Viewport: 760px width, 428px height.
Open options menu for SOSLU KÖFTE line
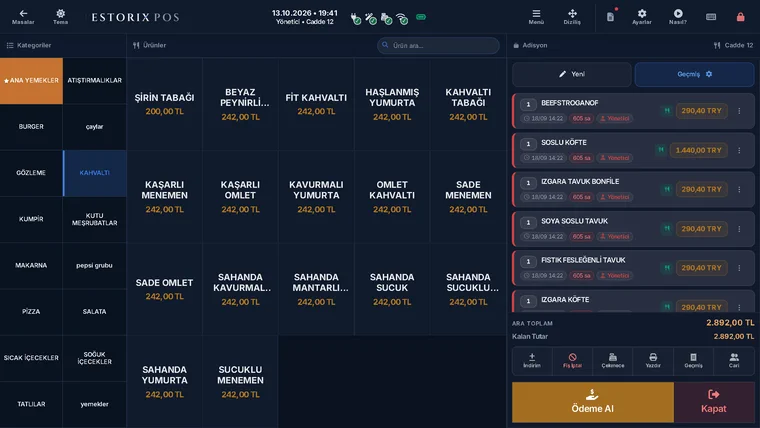click(x=739, y=150)
